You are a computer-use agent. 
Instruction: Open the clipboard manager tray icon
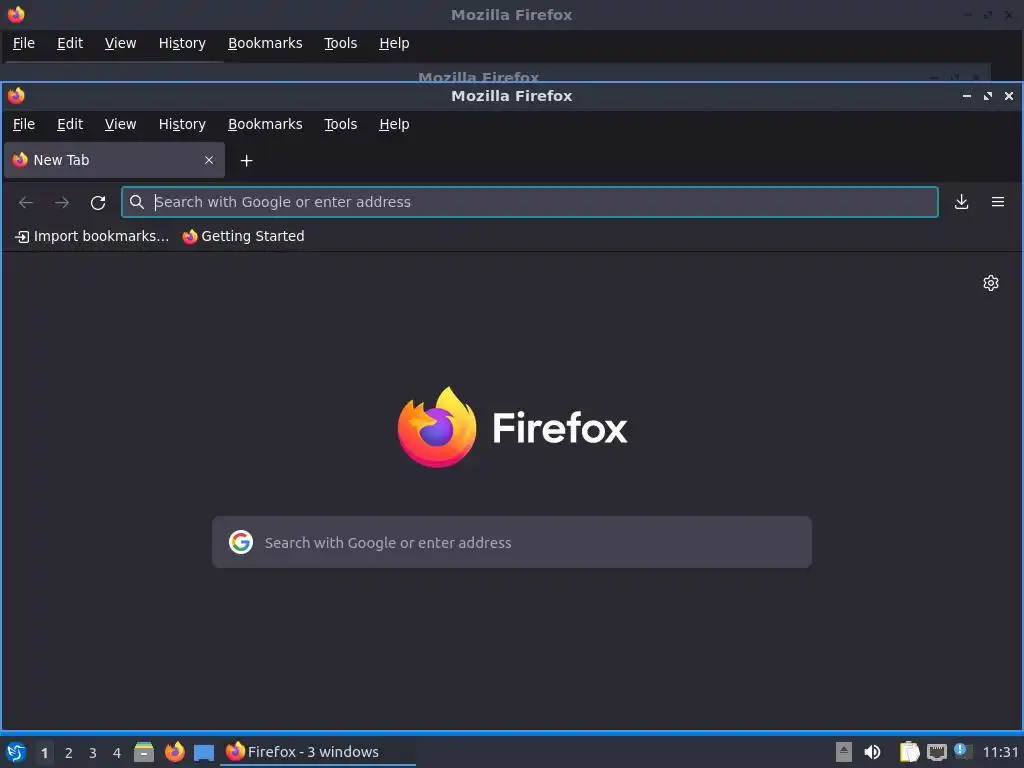point(909,752)
